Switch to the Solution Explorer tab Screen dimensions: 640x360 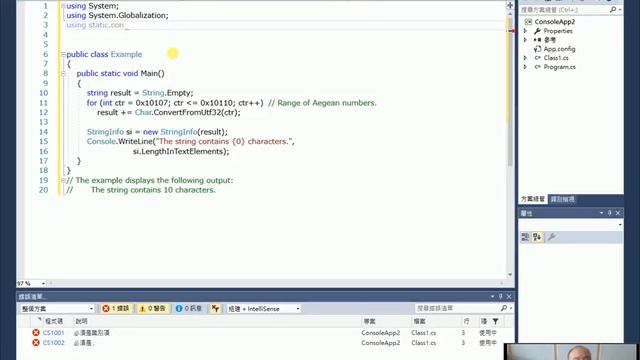(x=533, y=199)
